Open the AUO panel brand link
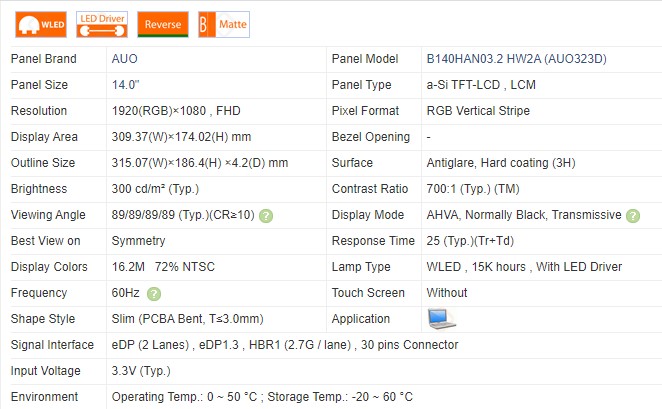Image resolution: width=662 pixels, height=409 pixels. pyautogui.click(x=125, y=59)
